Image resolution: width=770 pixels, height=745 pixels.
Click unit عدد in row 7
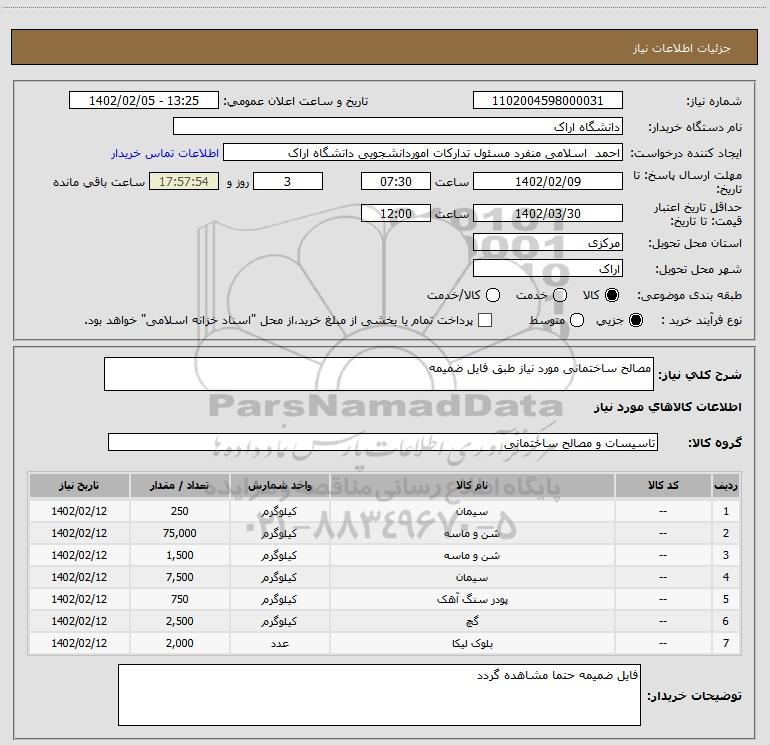coord(279,643)
